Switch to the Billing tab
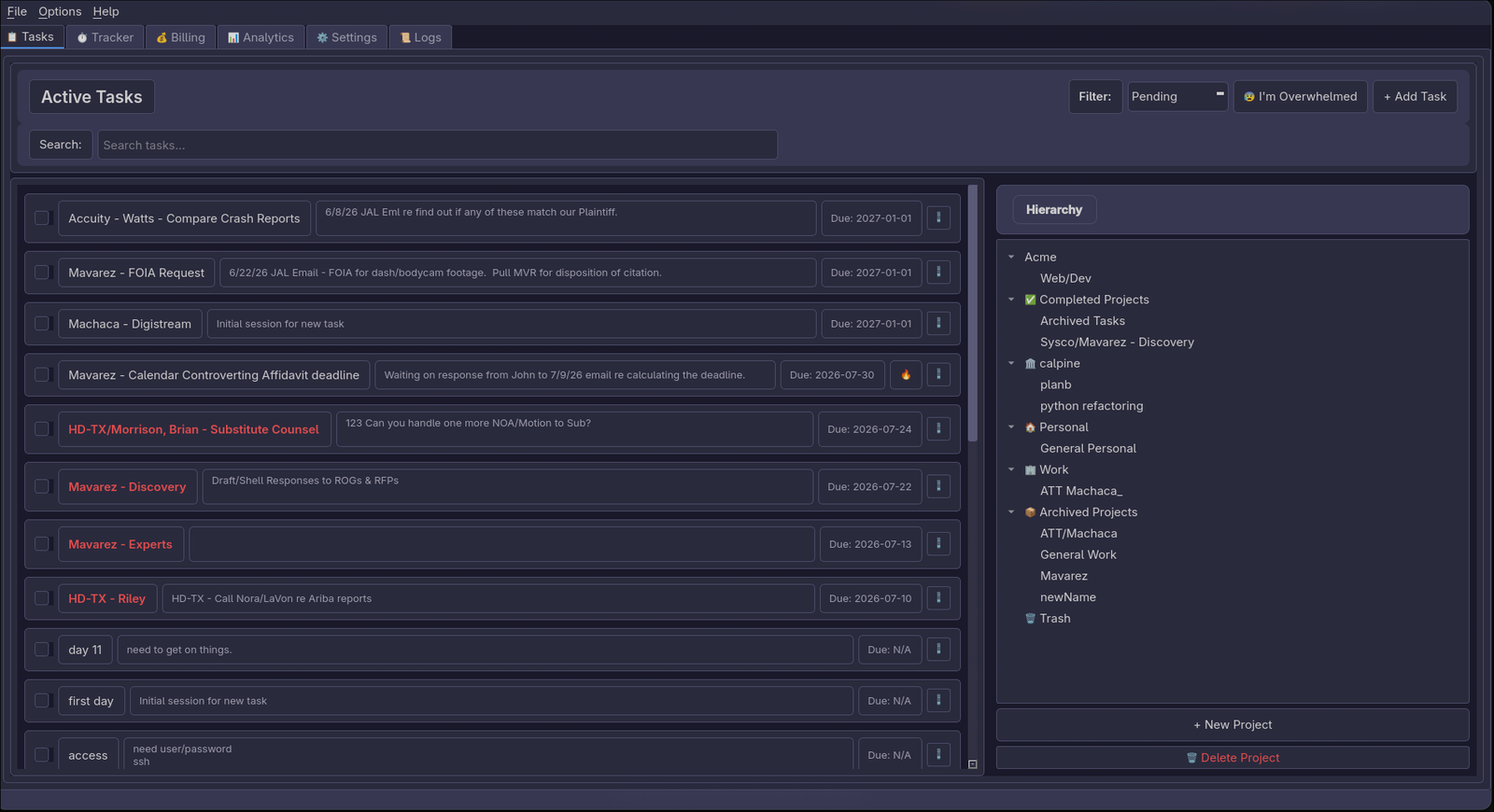Viewport: 1494px width, 812px height. pyautogui.click(x=180, y=37)
